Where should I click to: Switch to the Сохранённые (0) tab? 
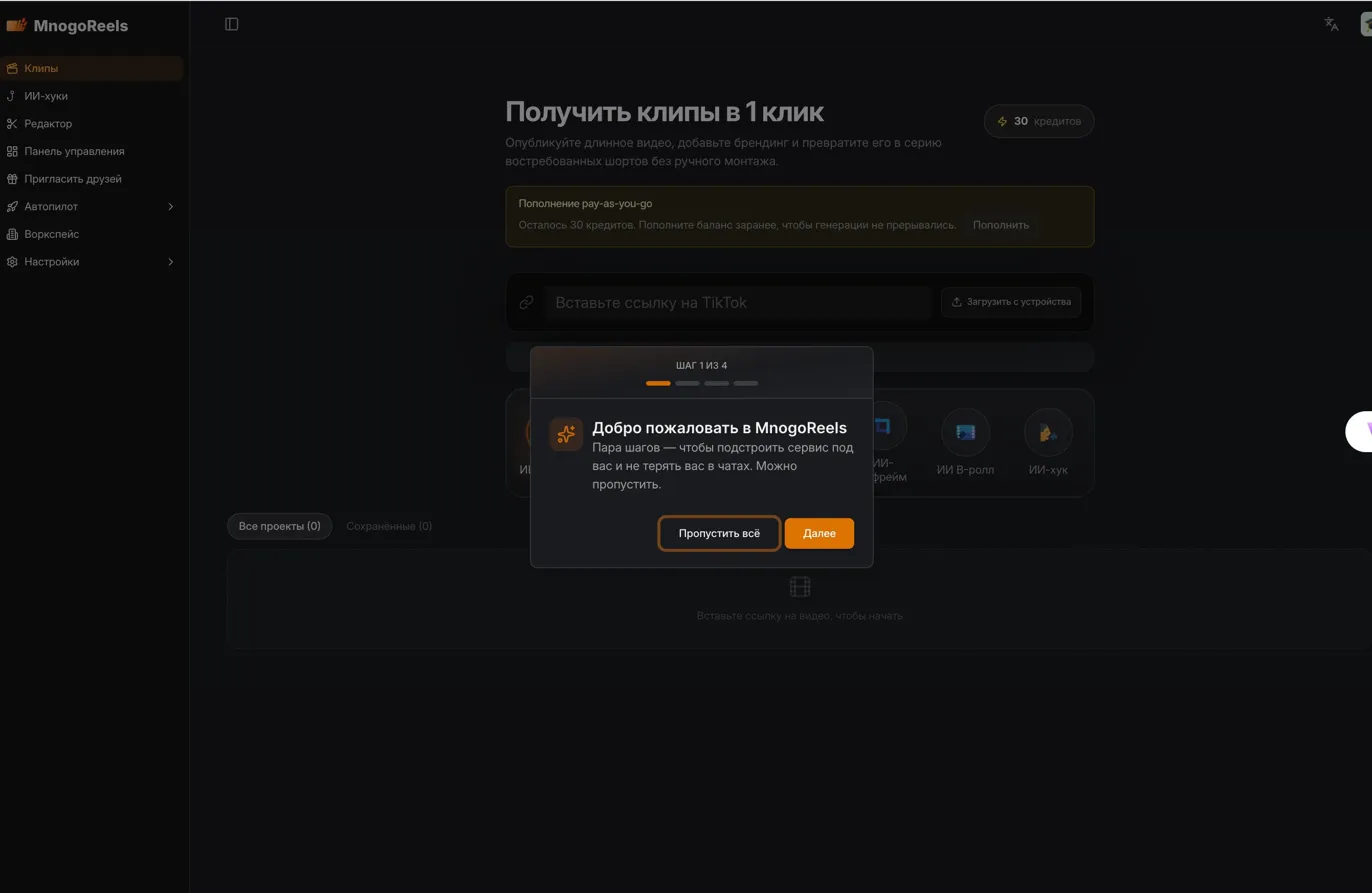[389, 526]
